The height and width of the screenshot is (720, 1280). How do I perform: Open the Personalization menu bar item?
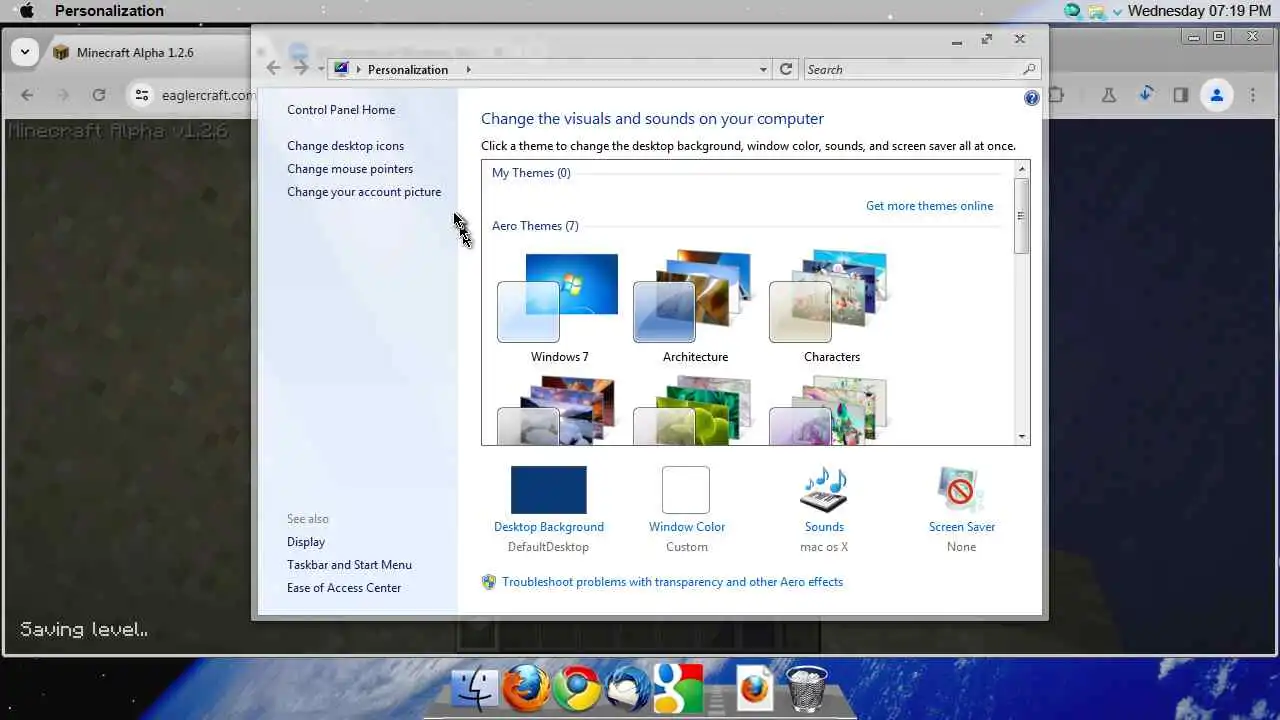109,11
